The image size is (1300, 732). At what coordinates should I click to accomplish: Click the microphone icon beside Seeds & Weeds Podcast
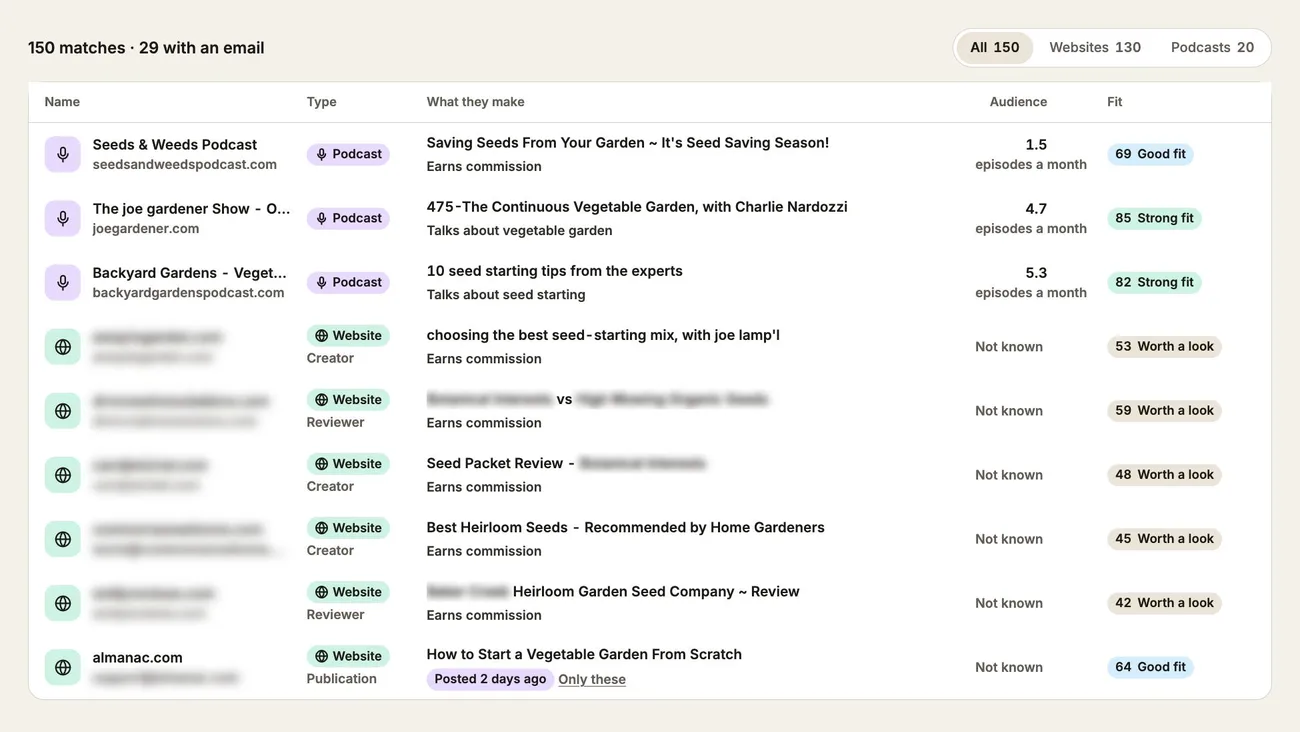pos(63,154)
